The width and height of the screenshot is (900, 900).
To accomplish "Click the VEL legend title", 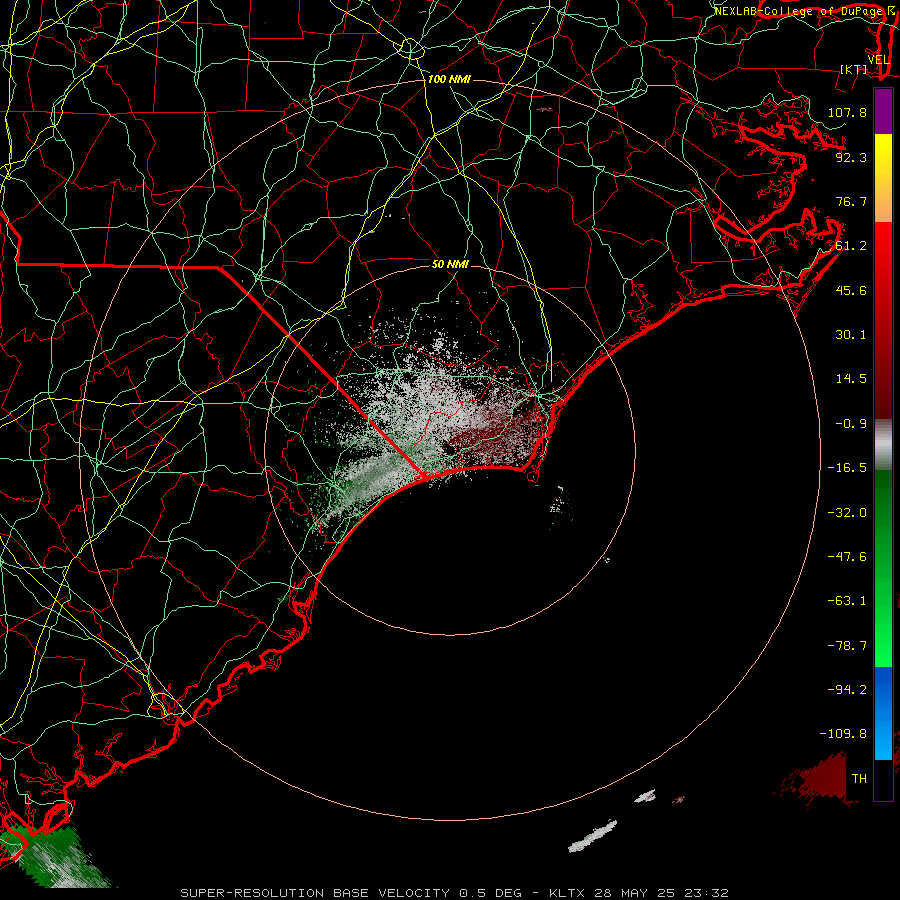I will [x=878, y=60].
